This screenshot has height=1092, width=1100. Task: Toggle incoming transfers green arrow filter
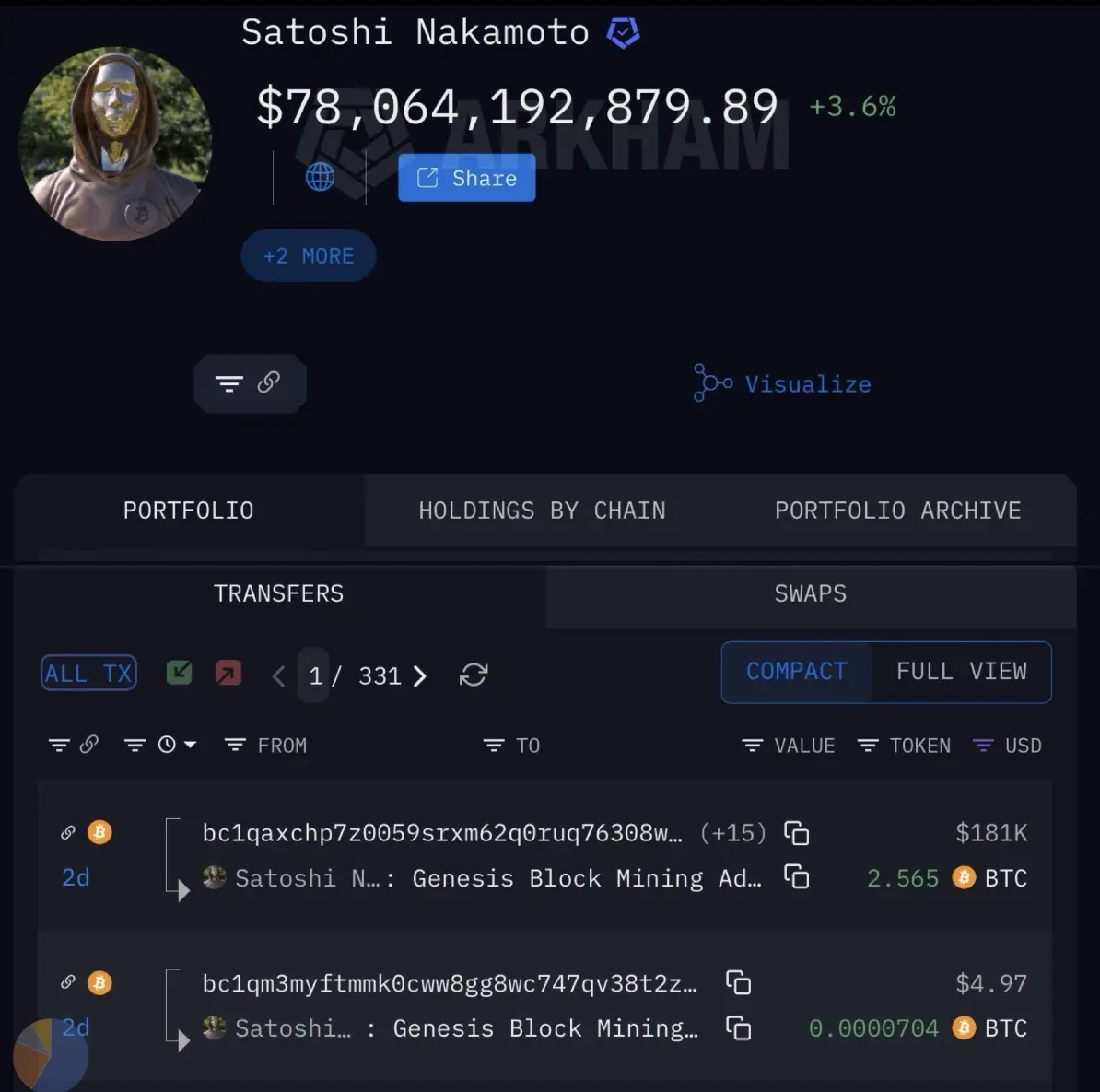tap(180, 673)
